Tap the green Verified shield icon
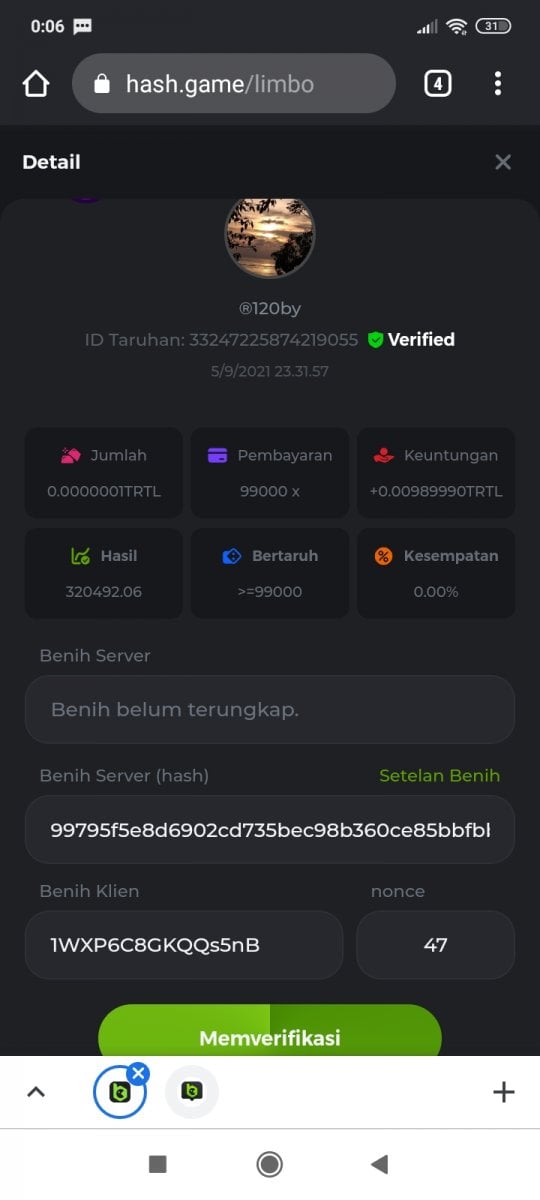540x1200 pixels. (375, 340)
